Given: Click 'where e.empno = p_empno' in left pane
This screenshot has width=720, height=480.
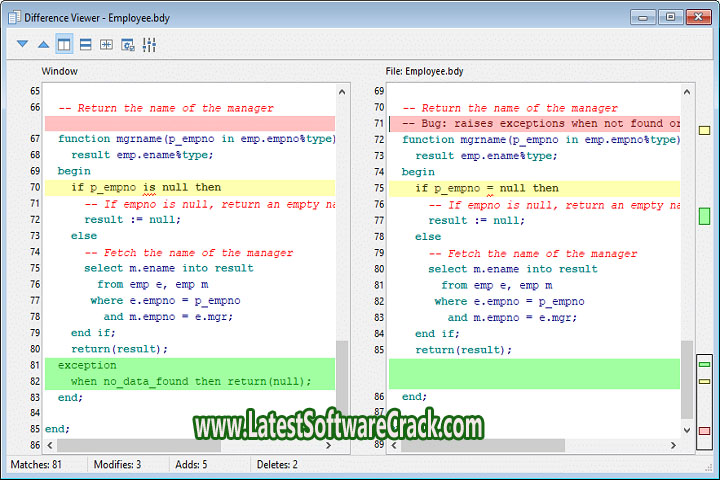Looking at the screenshot, I should tap(165, 301).
